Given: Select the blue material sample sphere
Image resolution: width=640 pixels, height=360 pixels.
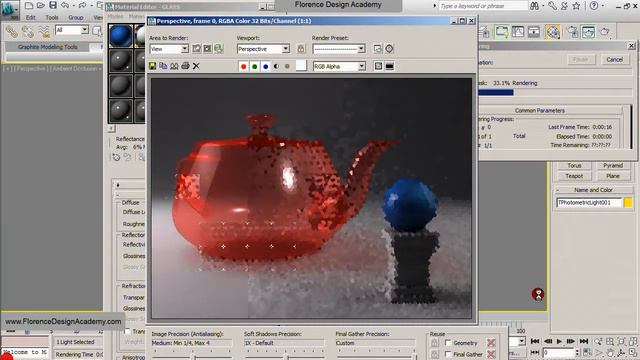Looking at the screenshot, I should click(120, 36).
